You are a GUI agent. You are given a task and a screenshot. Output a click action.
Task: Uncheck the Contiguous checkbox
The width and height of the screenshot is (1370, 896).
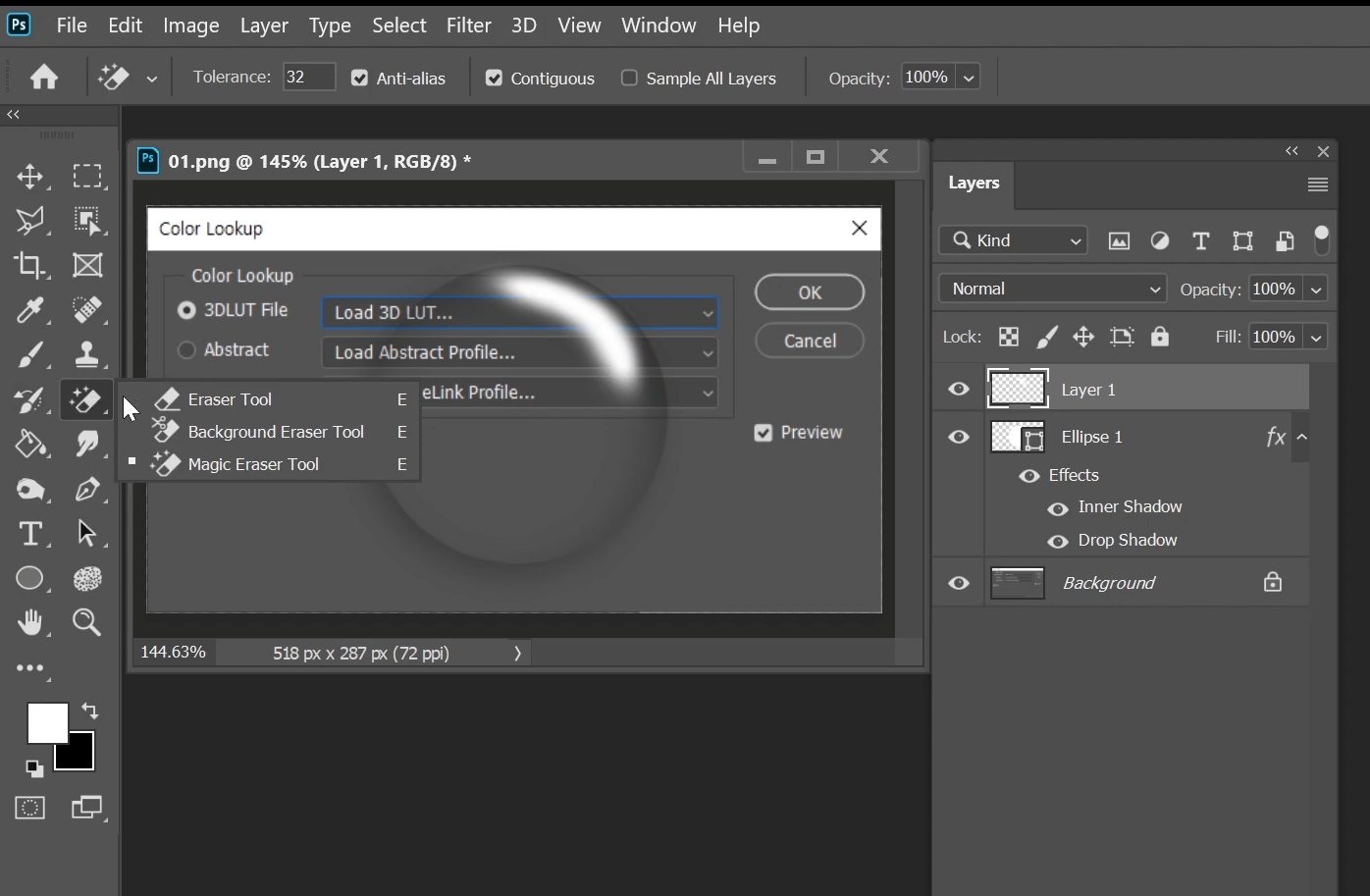(x=494, y=79)
